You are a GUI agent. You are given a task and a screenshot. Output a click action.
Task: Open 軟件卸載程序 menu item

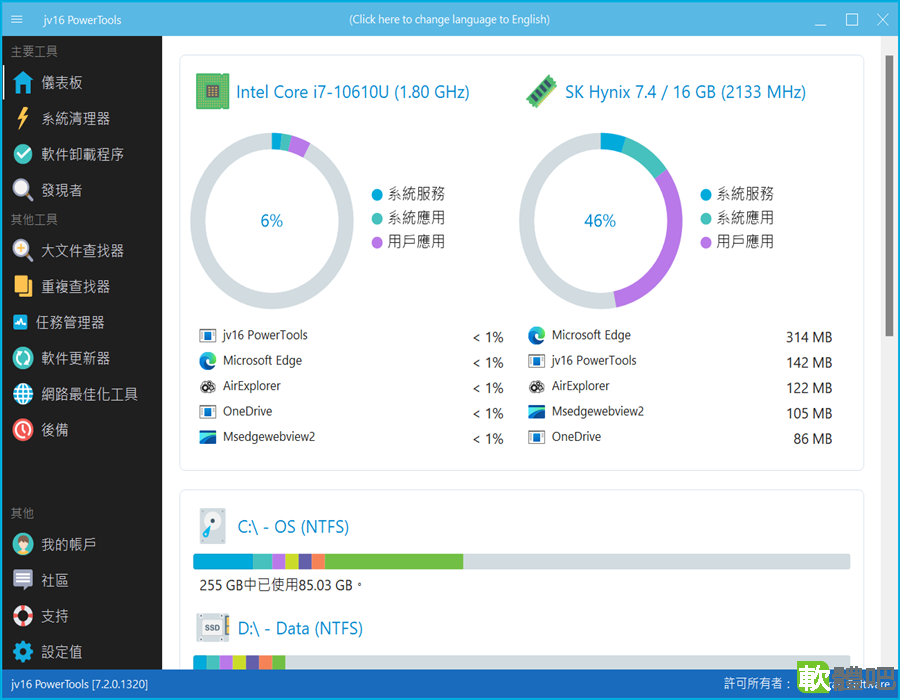click(x=82, y=154)
